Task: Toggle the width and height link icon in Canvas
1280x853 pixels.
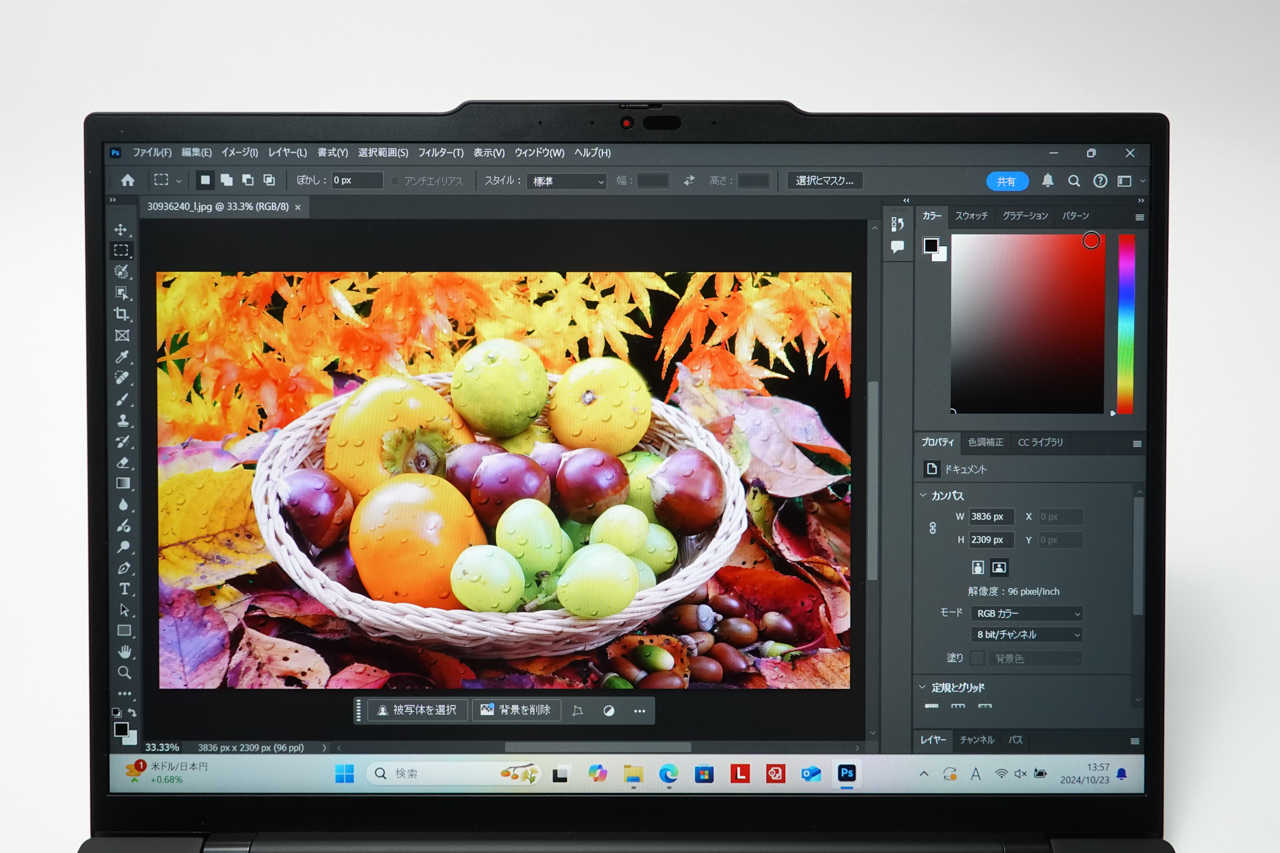Action: point(933,528)
